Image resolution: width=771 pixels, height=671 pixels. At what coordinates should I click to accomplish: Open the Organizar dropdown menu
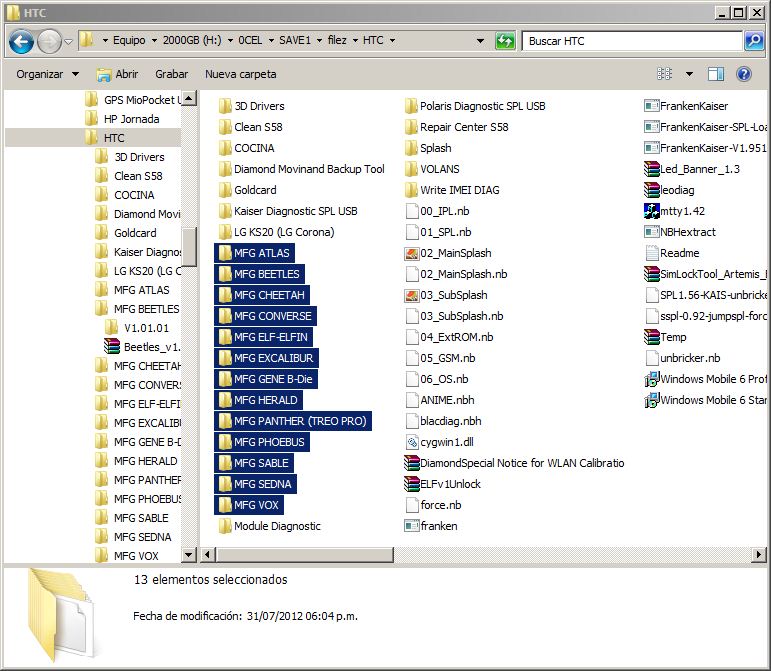[47, 74]
